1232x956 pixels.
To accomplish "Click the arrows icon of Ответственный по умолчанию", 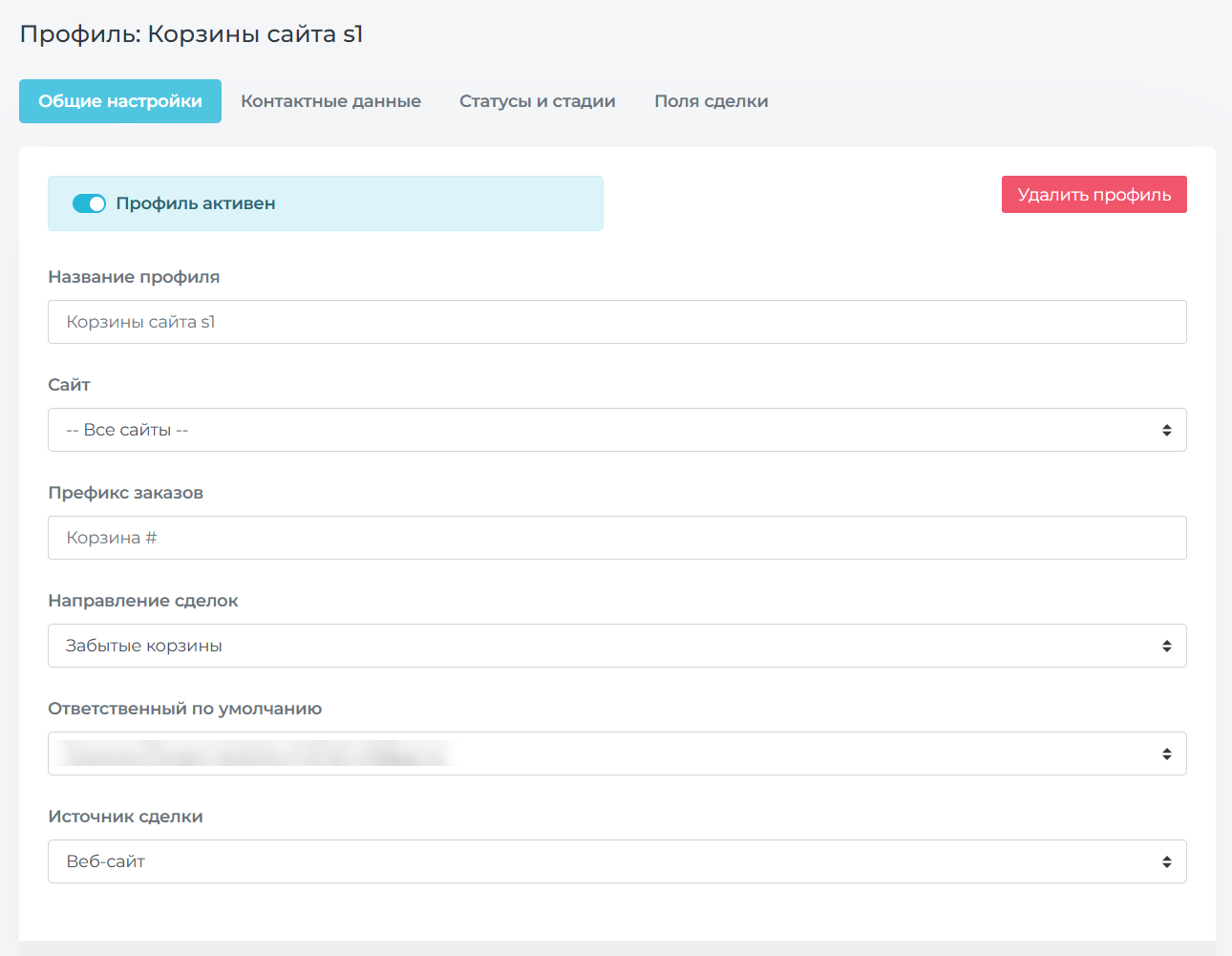I will (1166, 754).
